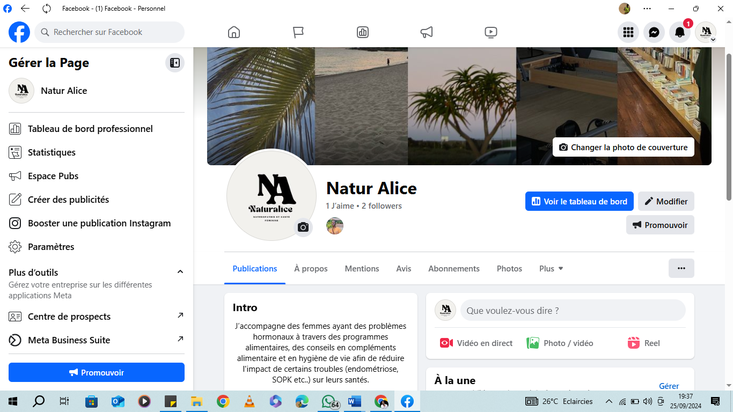Viewport: 733px width, 412px height.
Task: Click Changer la photo de couverture
Action: [x=623, y=147]
